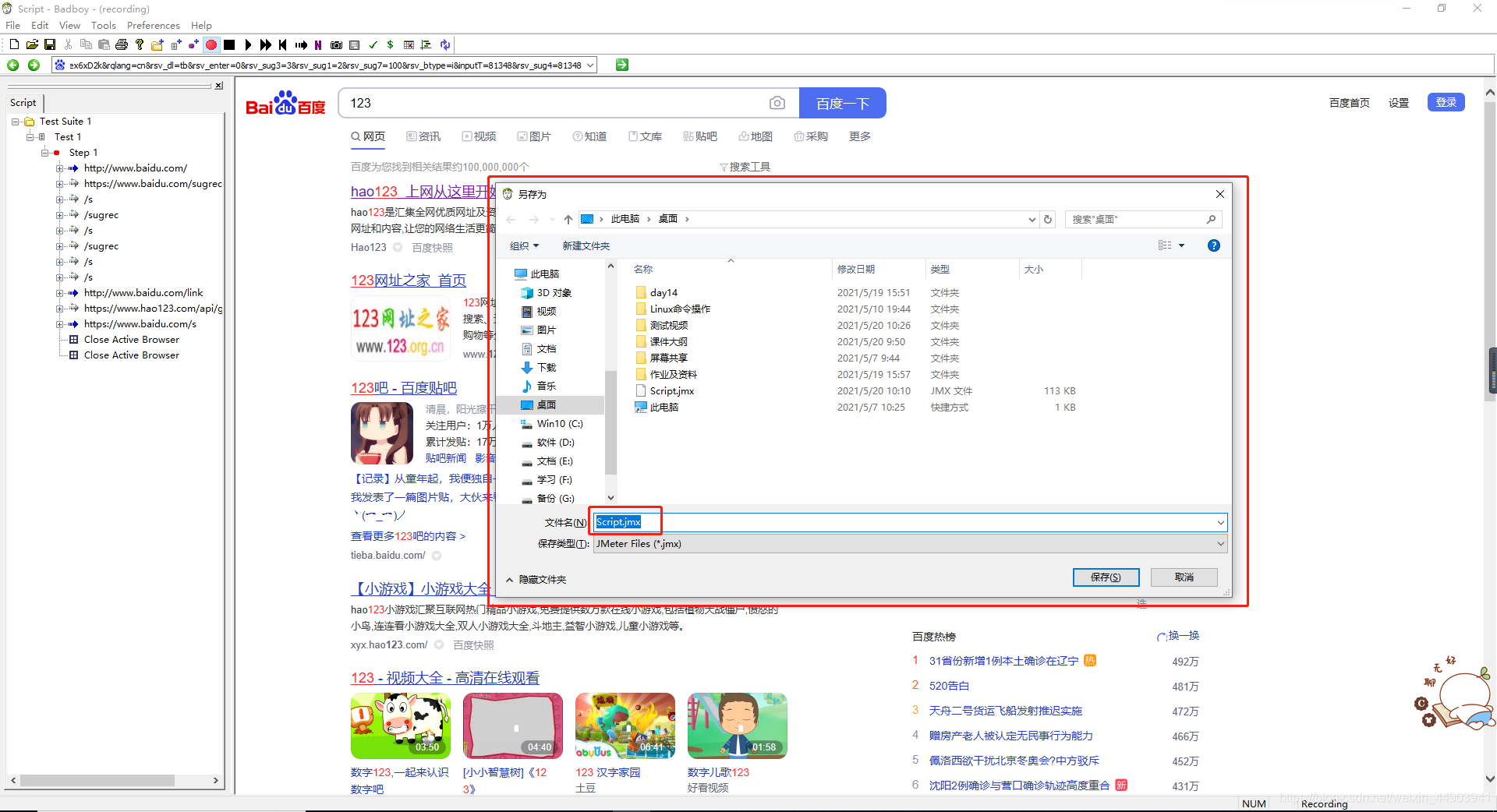
Task: Click the 保存(S) button
Action: tap(1106, 577)
